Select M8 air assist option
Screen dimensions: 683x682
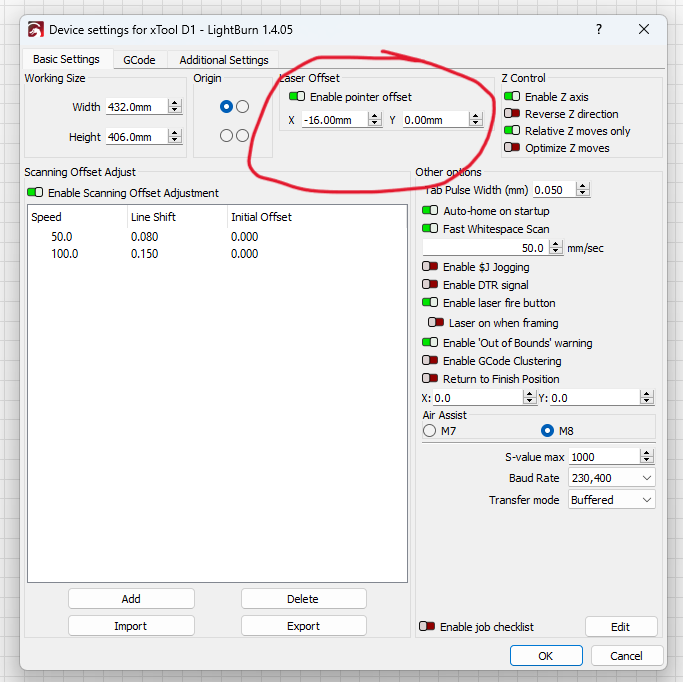(x=547, y=431)
